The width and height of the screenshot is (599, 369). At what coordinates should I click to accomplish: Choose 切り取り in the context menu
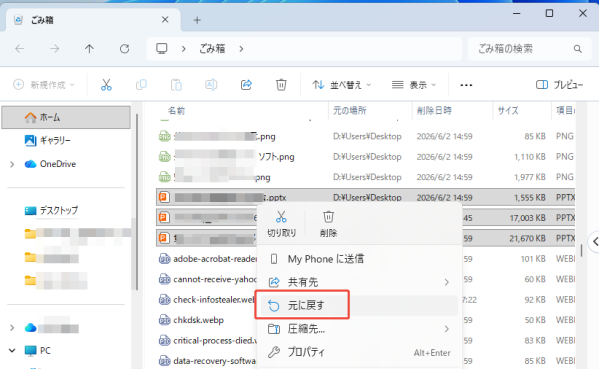282,224
